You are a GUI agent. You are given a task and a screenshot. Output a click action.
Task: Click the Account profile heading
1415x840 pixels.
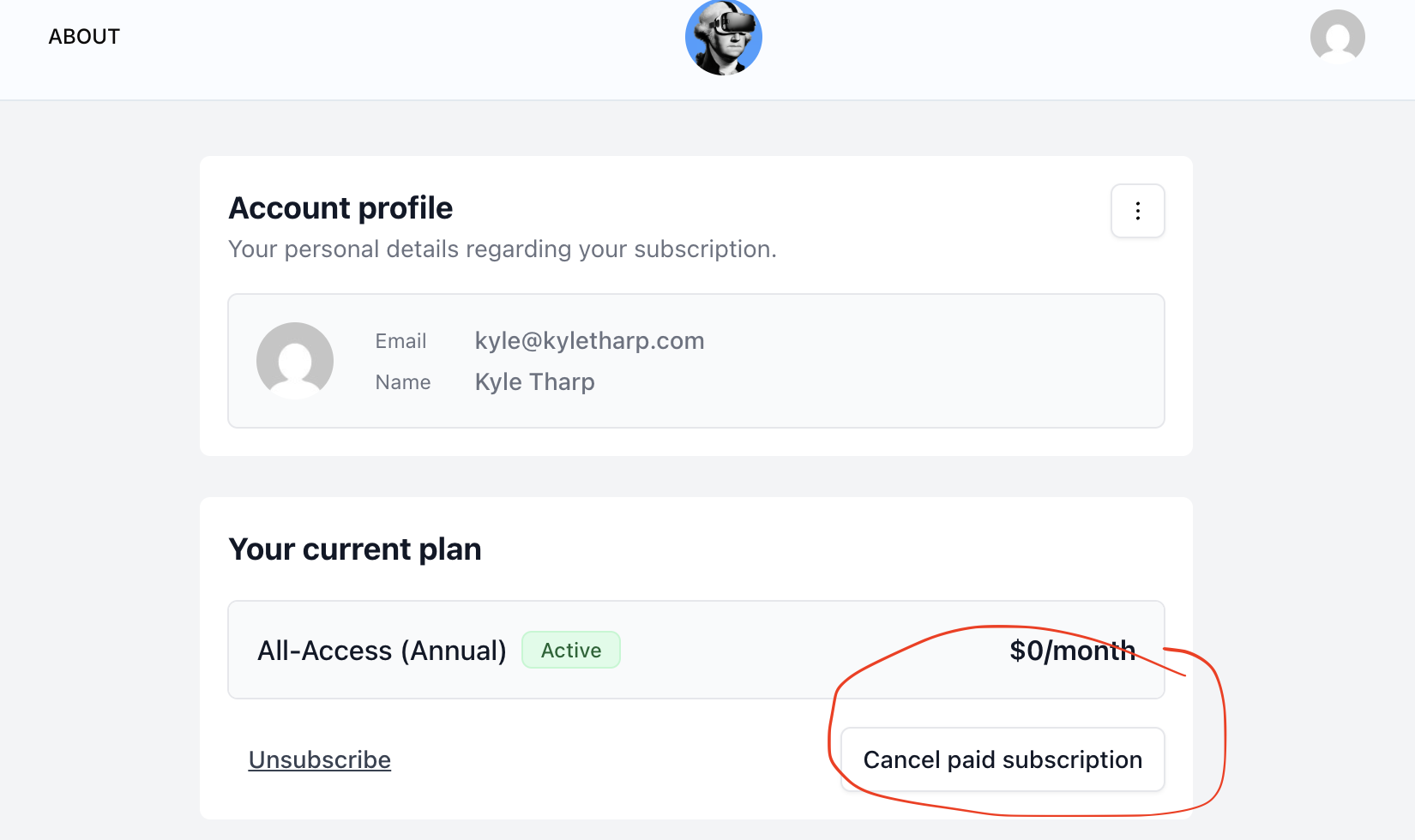pyautogui.click(x=340, y=208)
